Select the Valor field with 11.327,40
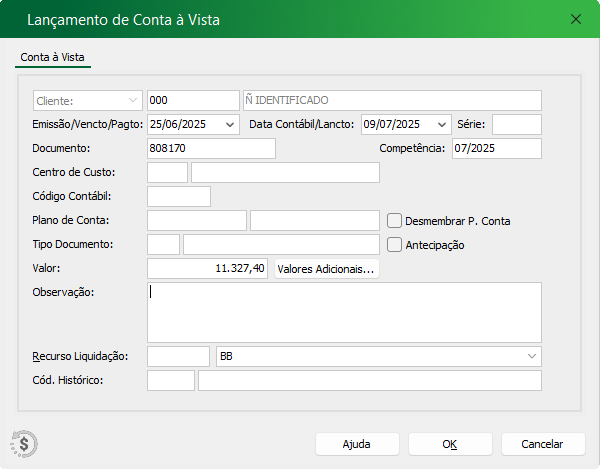This screenshot has width=600, height=469. click(207, 269)
